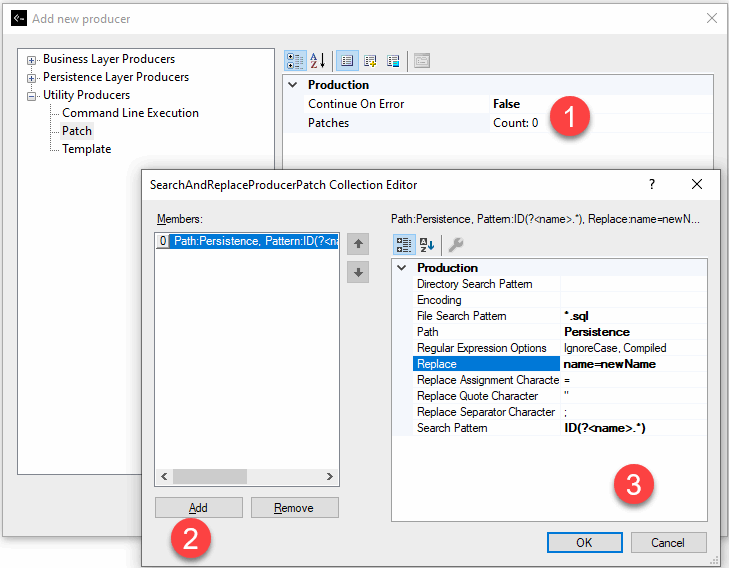This screenshot has height=568, width=729.
Task: Collapse the Production category in producer grid
Action: [x=293, y=85]
